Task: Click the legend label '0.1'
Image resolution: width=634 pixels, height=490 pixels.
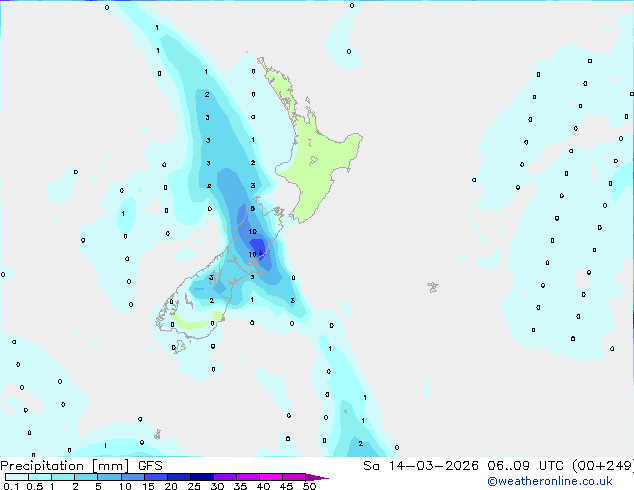Action: pyautogui.click(x=11, y=486)
